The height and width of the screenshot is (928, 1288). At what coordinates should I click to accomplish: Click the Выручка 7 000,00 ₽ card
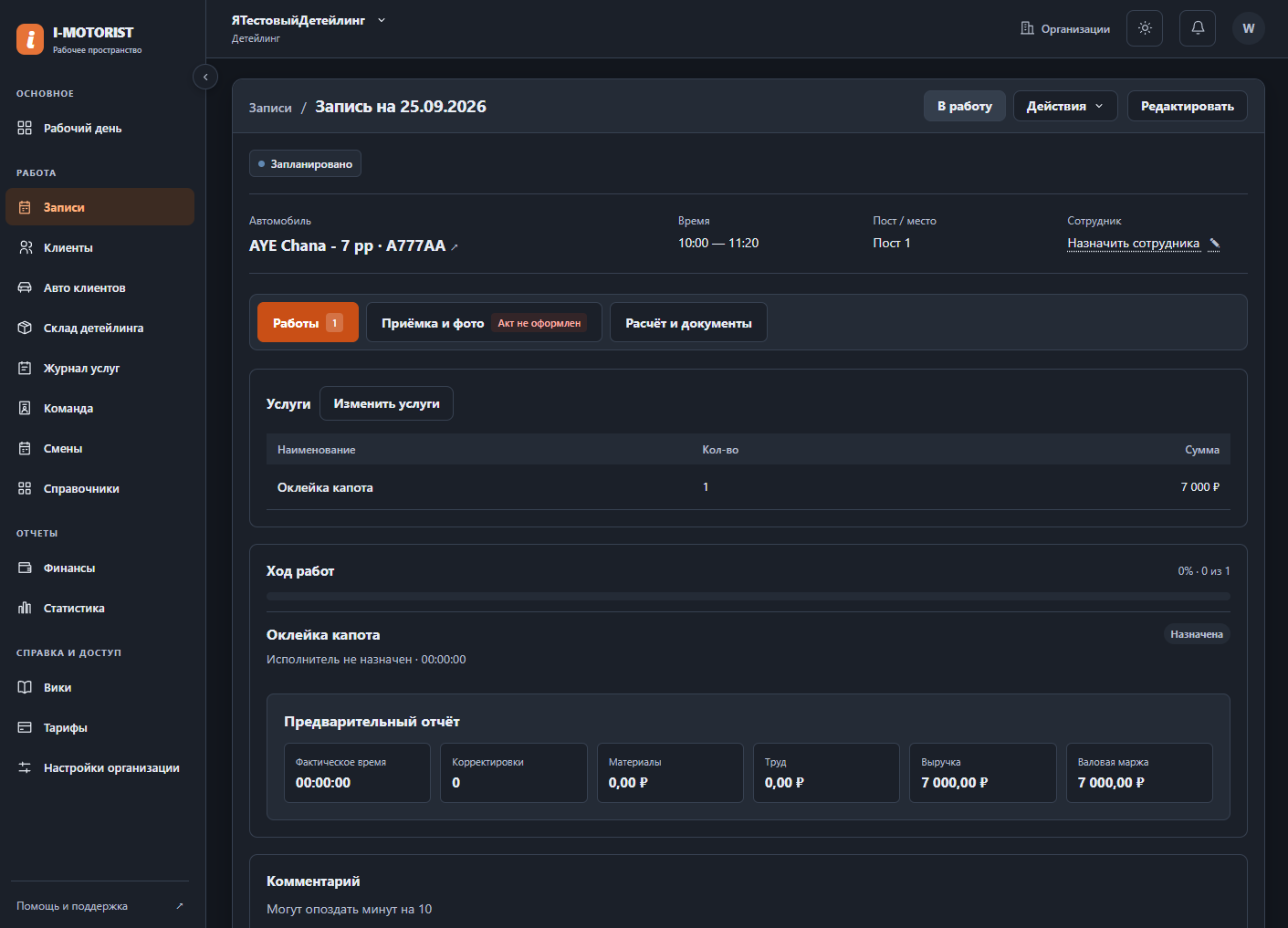pos(982,773)
